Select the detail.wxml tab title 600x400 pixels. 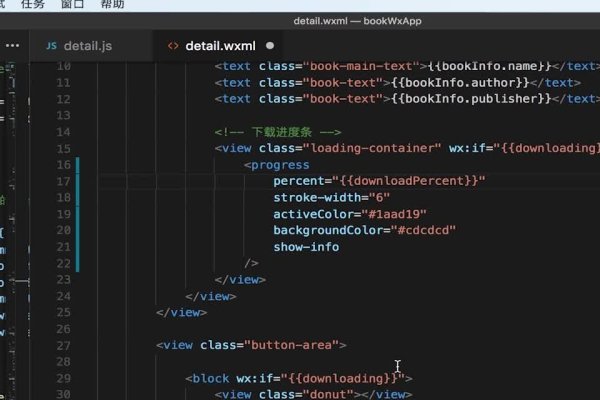click(221, 46)
